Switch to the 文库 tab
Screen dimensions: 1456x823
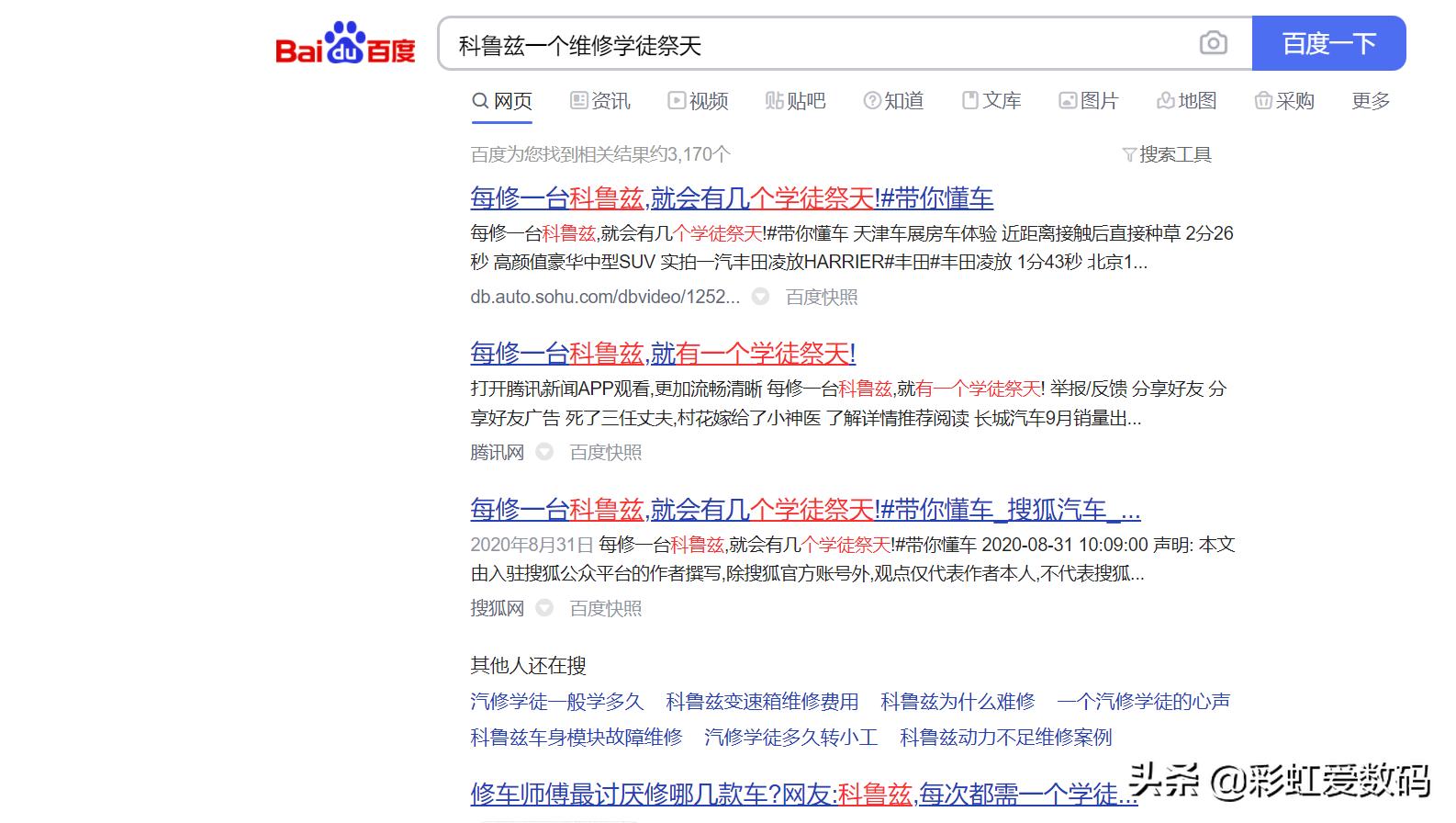coord(991,101)
